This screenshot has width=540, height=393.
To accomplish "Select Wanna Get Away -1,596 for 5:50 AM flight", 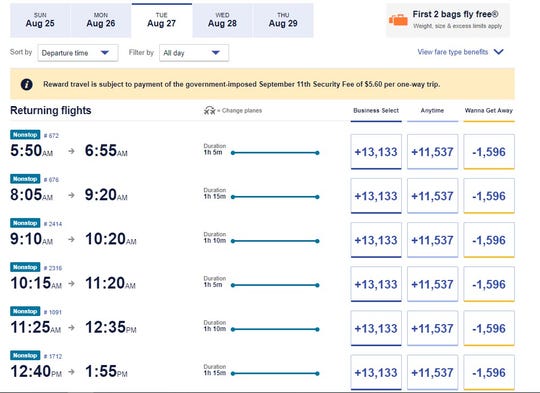I will [x=489, y=152].
